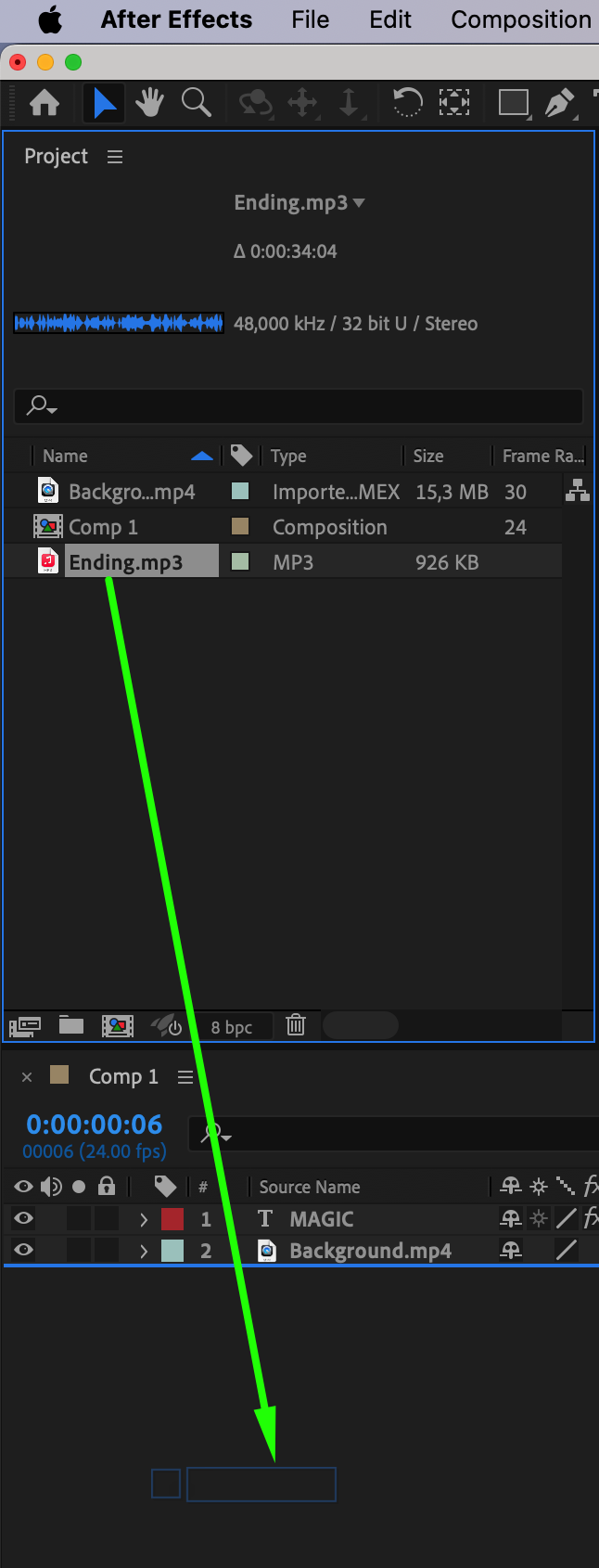
Task: Click the trash delete icon
Action: (x=296, y=1025)
